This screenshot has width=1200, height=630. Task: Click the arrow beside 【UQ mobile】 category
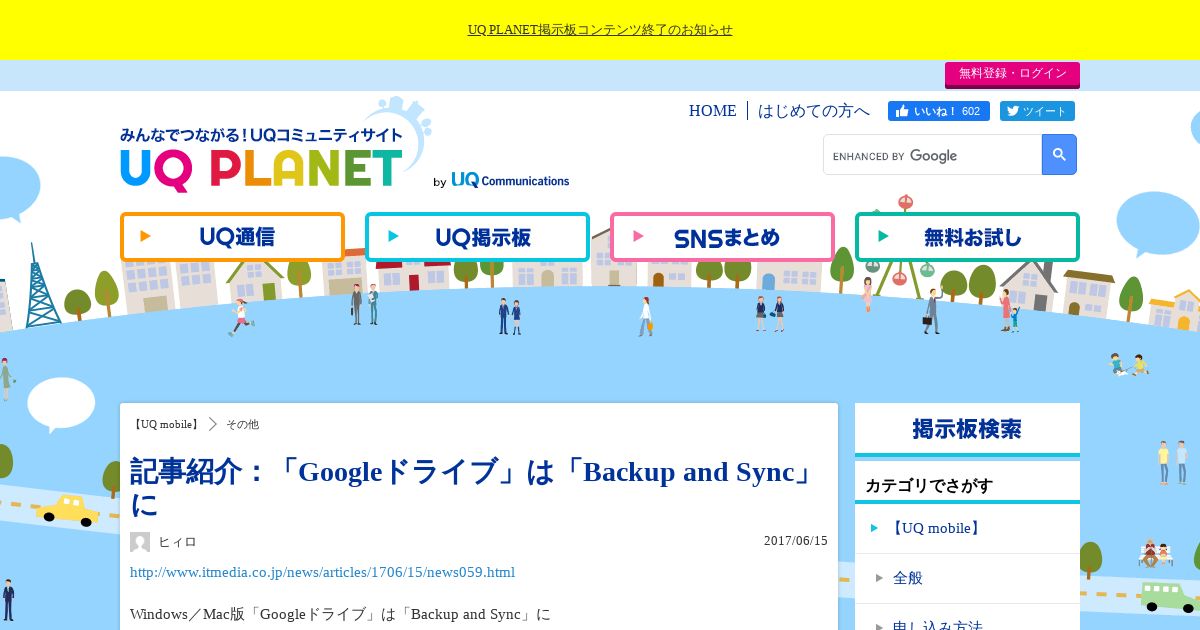pyautogui.click(x=875, y=528)
